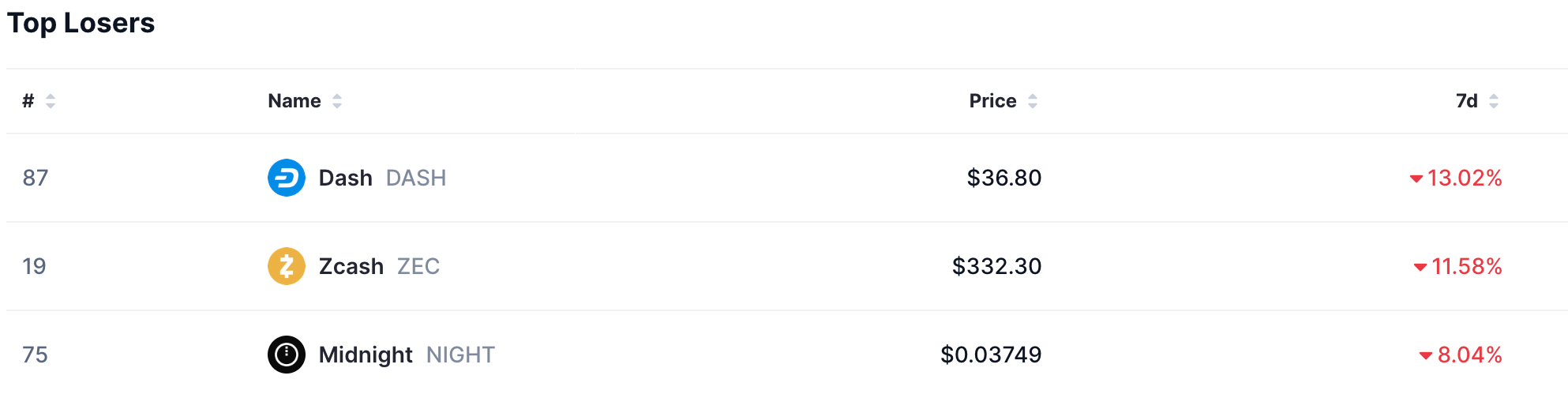Click sort arrows beside Price header
Screen dimensions: 1568x398
1033,101
